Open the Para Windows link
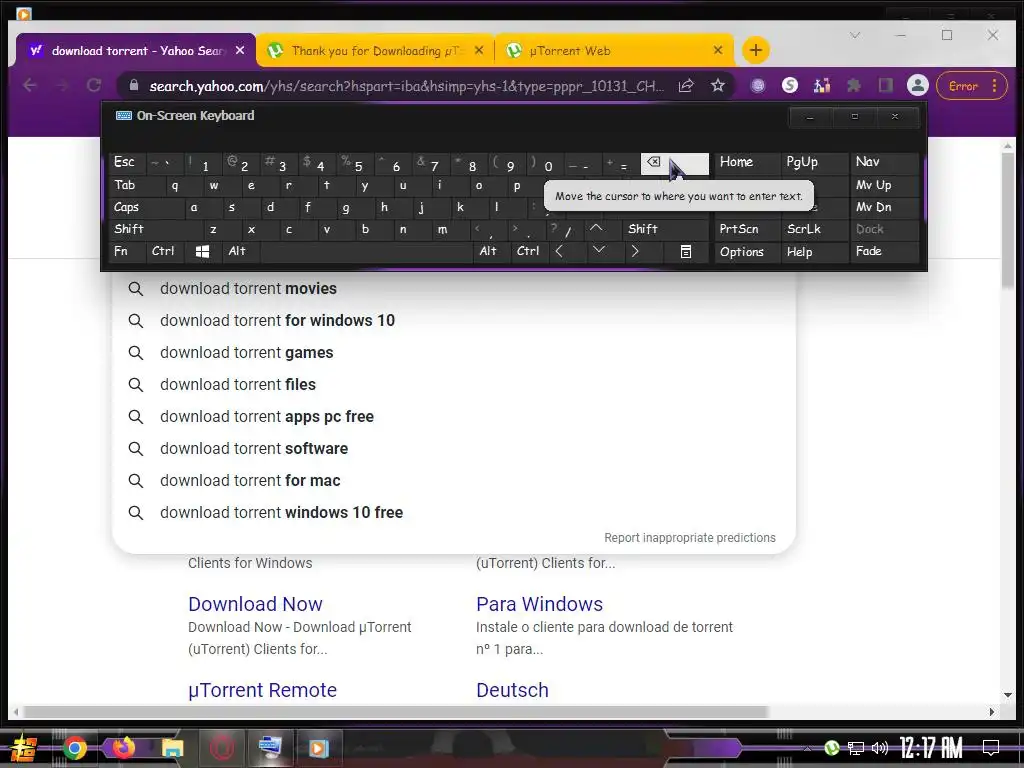This screenshot has height=768, width=1024. [x=539, y=604]
